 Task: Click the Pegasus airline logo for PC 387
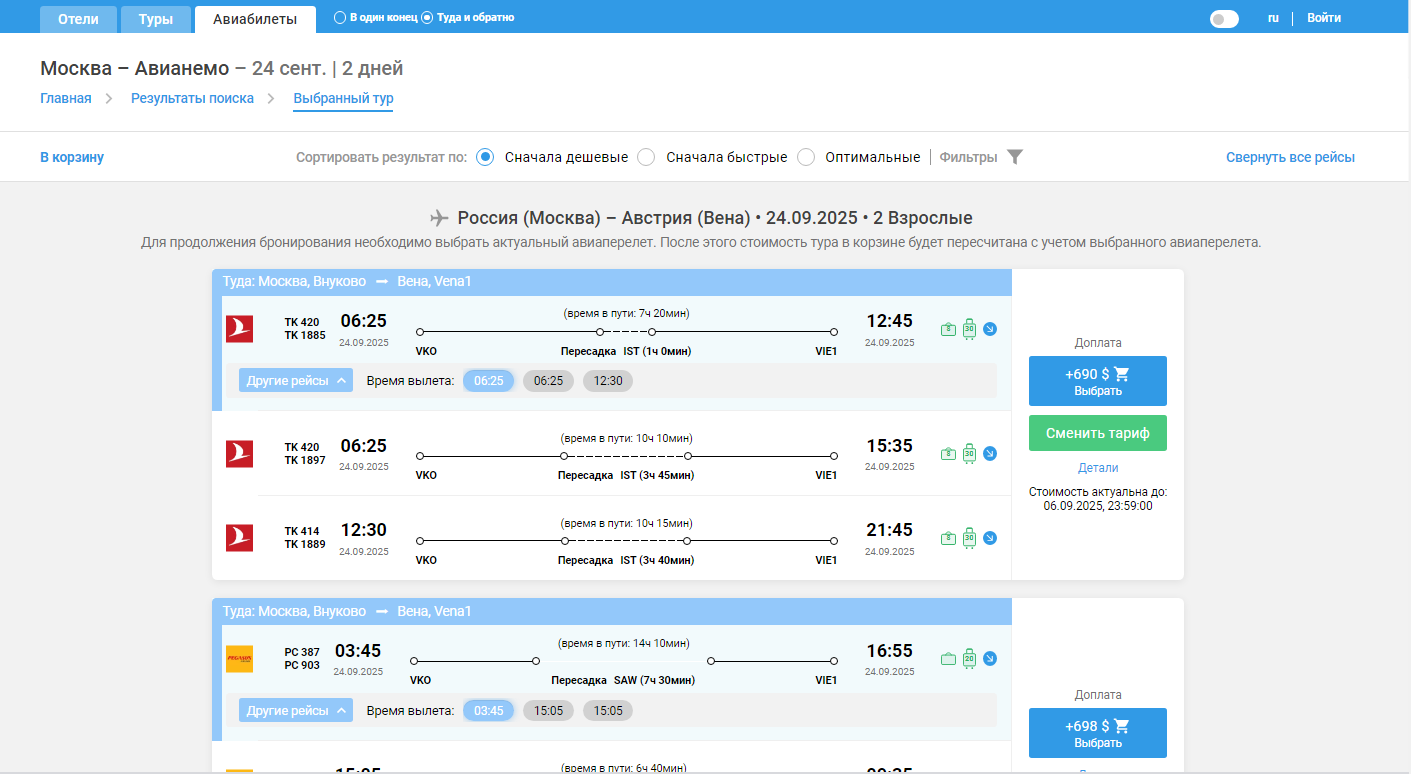(x=239, y=659)
